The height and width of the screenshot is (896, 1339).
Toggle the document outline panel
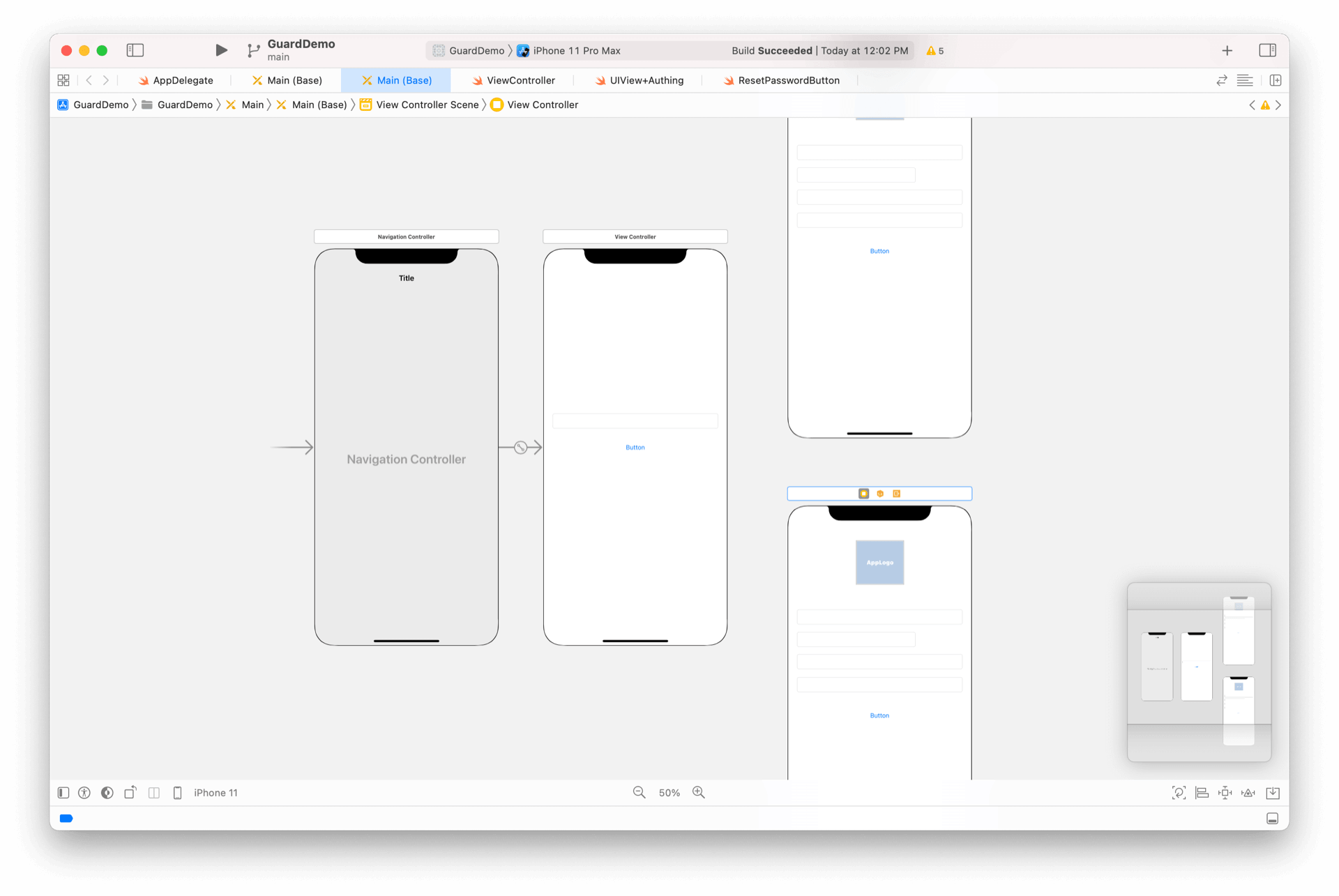63,793
